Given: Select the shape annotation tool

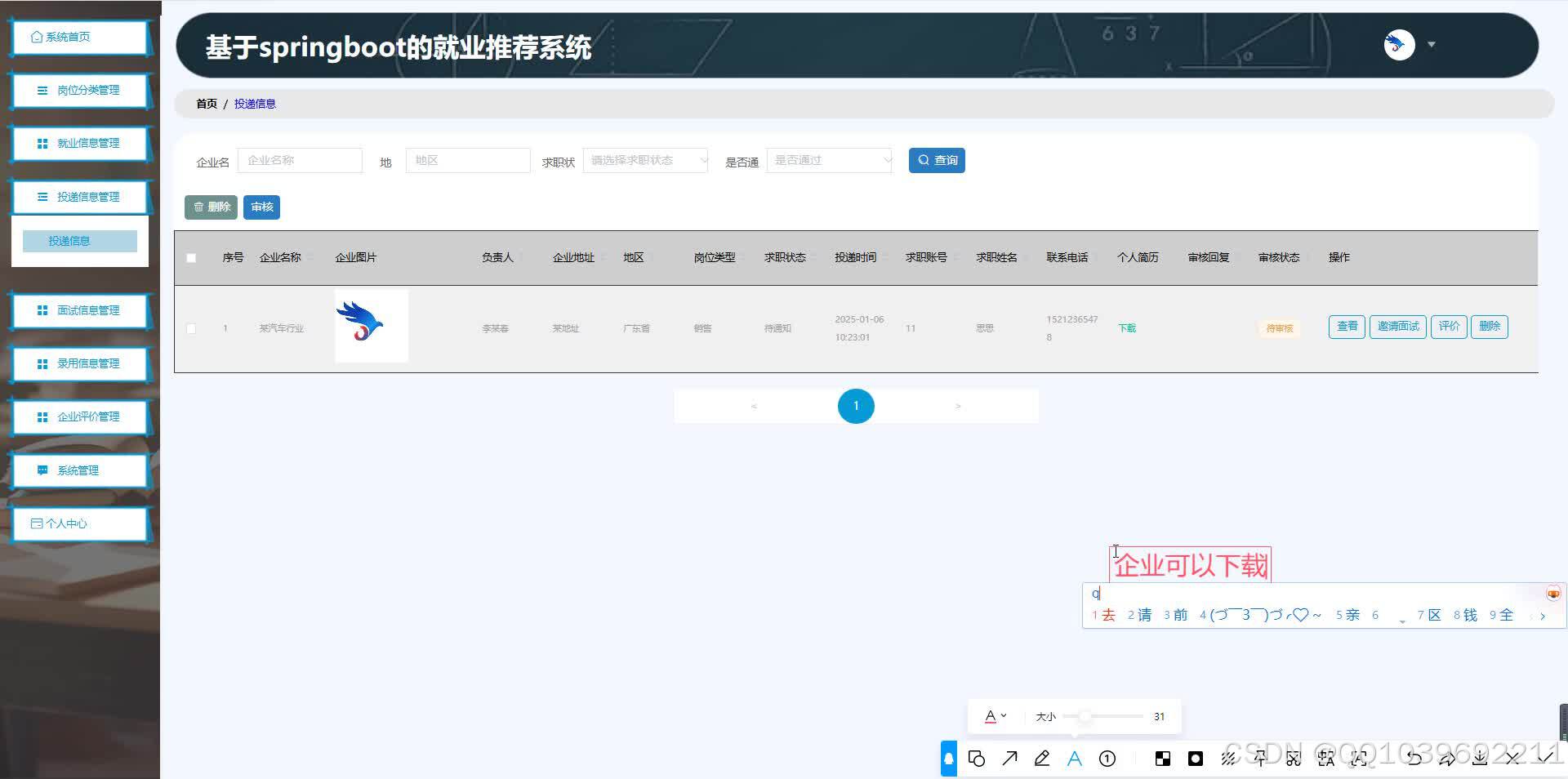Looking at the screenshot, I should click(978, 759).
